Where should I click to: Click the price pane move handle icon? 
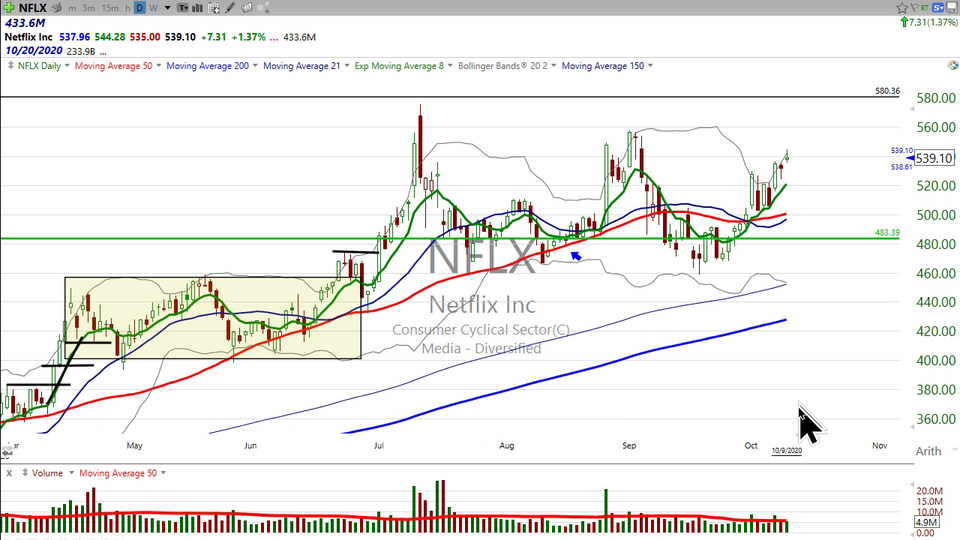pos(10,66)
